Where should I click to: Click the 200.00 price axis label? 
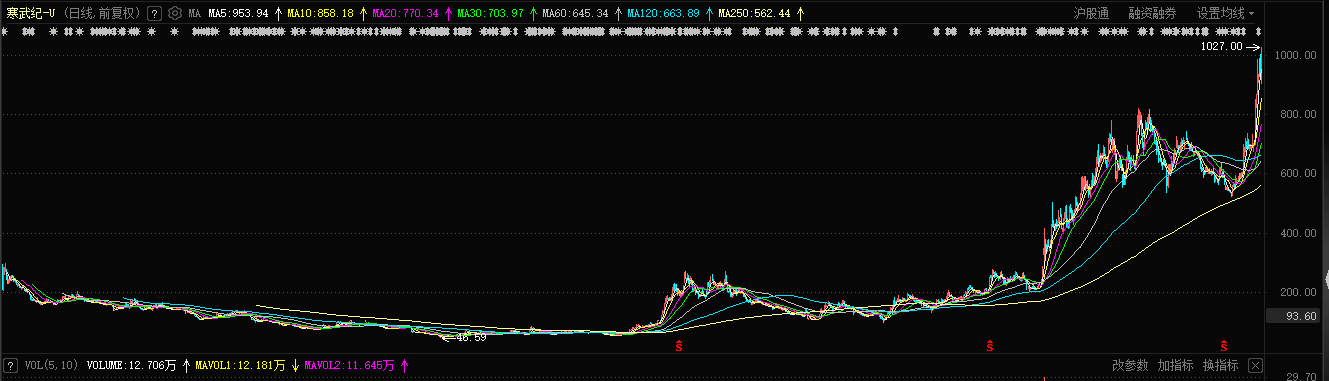[1299, 293]
